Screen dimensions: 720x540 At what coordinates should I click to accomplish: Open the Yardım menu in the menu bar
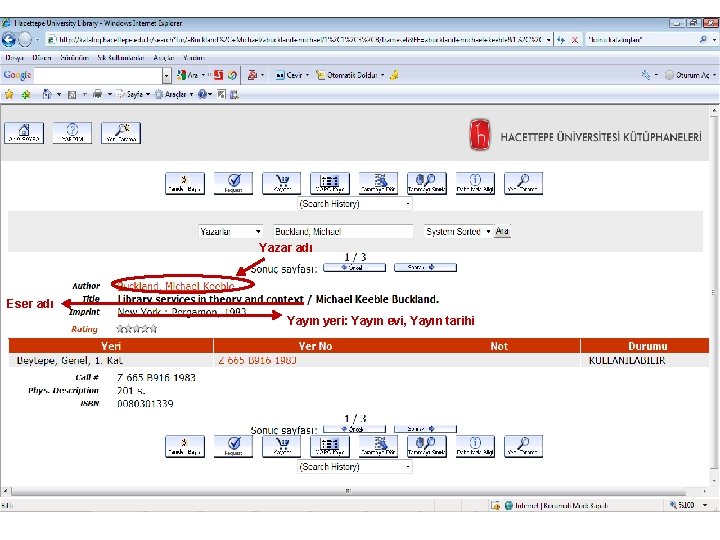coord(193,58)
